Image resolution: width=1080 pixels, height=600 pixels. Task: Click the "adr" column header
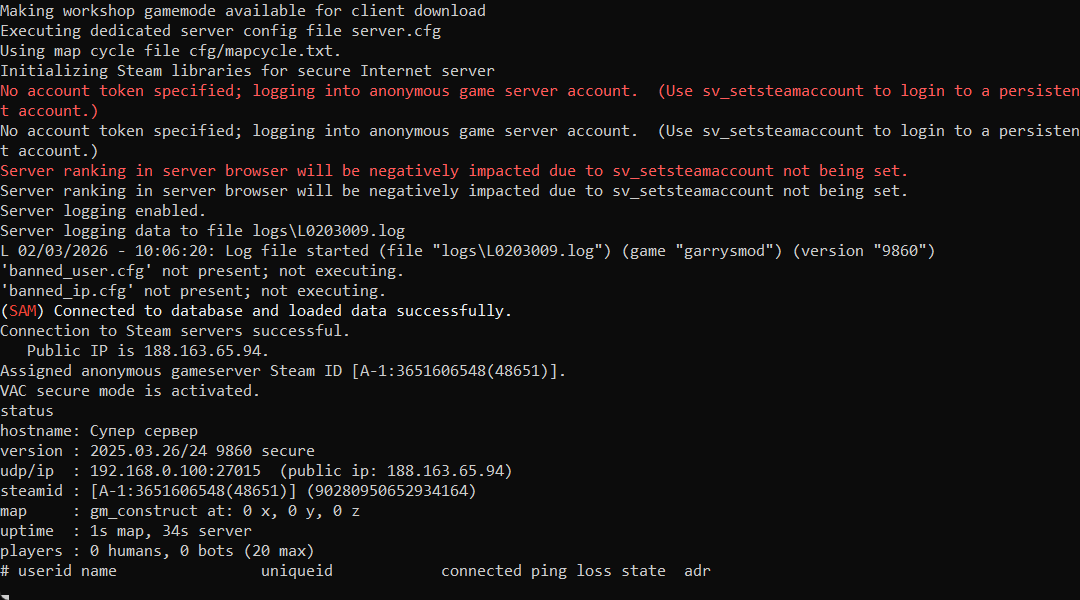(697, 571)
